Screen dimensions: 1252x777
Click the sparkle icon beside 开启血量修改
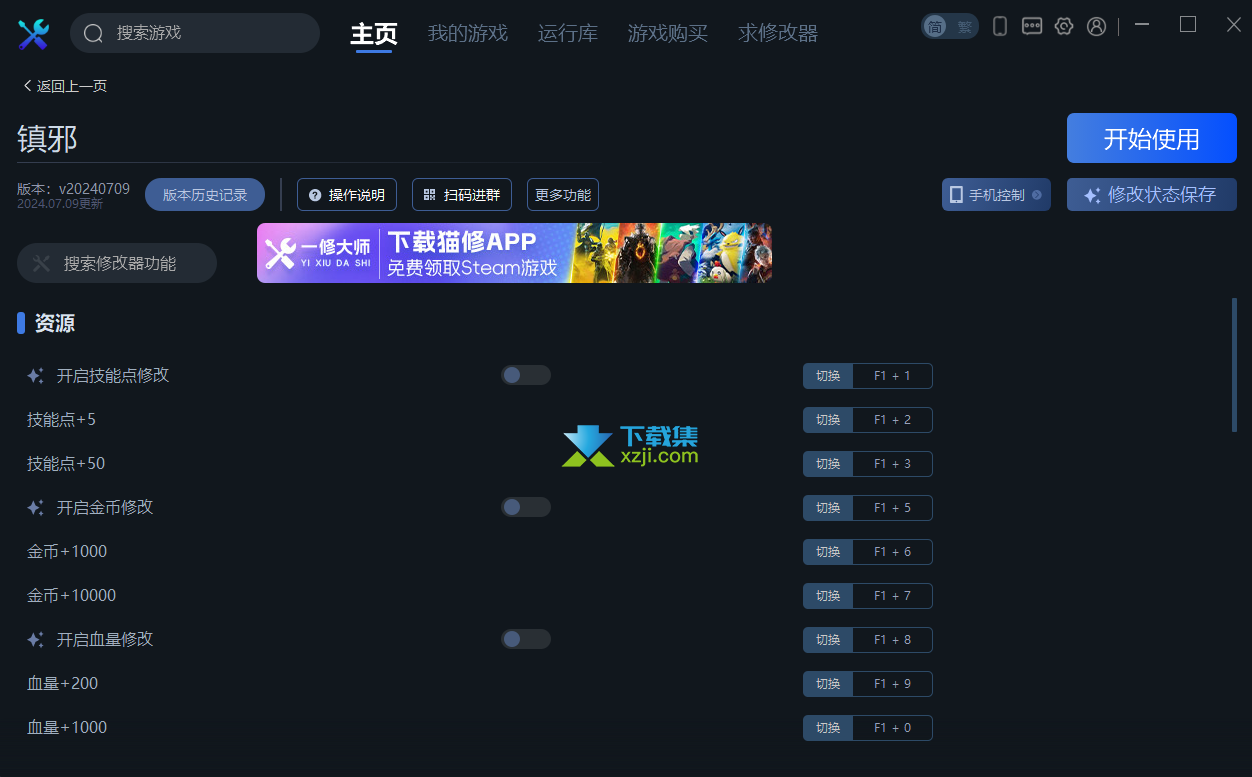[35, 640]
